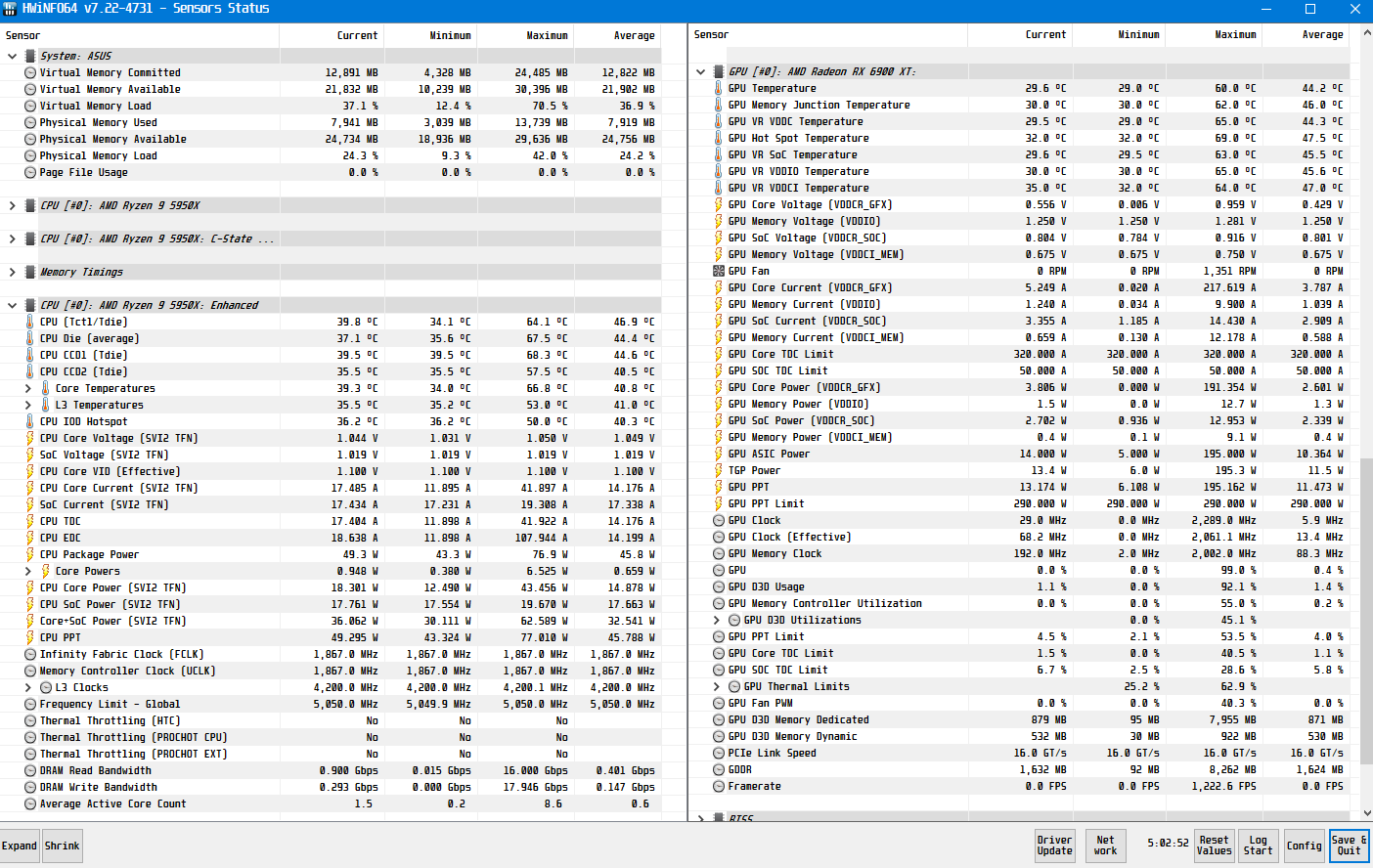The image size is (1373, 868).
Task: Click the icon beside Average Active Core Count
Action: (x=30, y=803)
